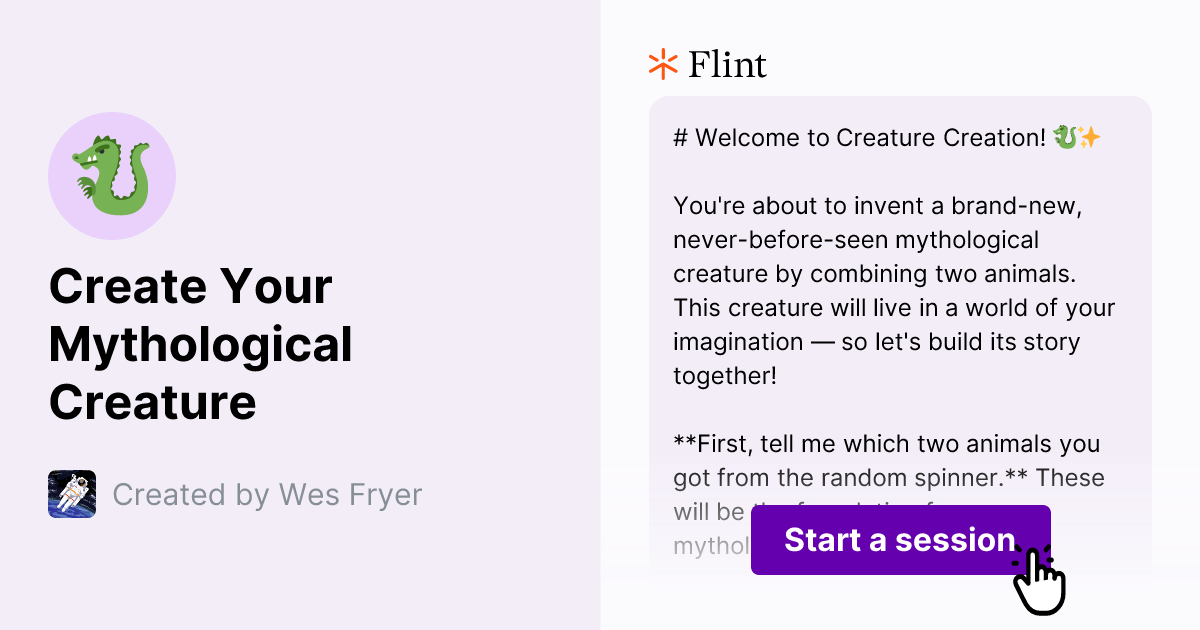Screen dimensions: 1200x630
Task: Click the orange Flint asterisk logo
Action: coord(661,64)
